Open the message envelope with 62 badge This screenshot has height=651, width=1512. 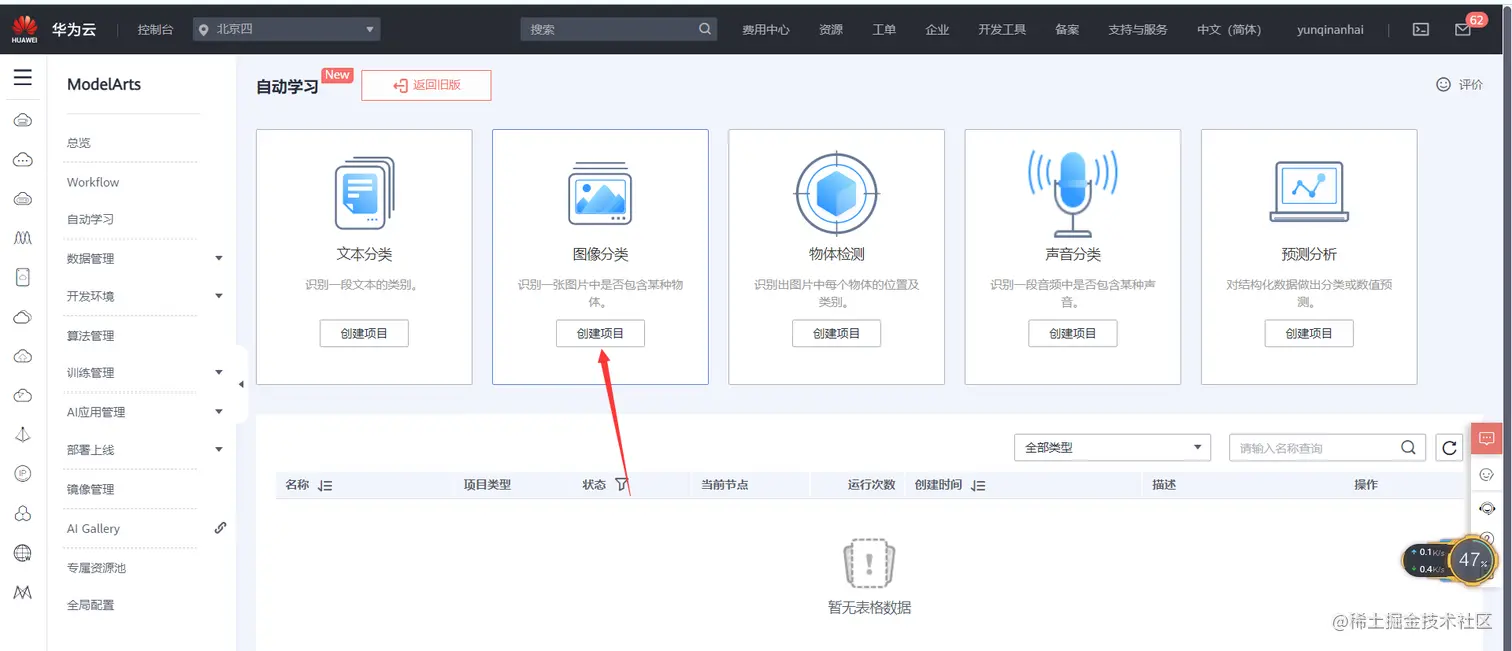(x=1463, y=29)
